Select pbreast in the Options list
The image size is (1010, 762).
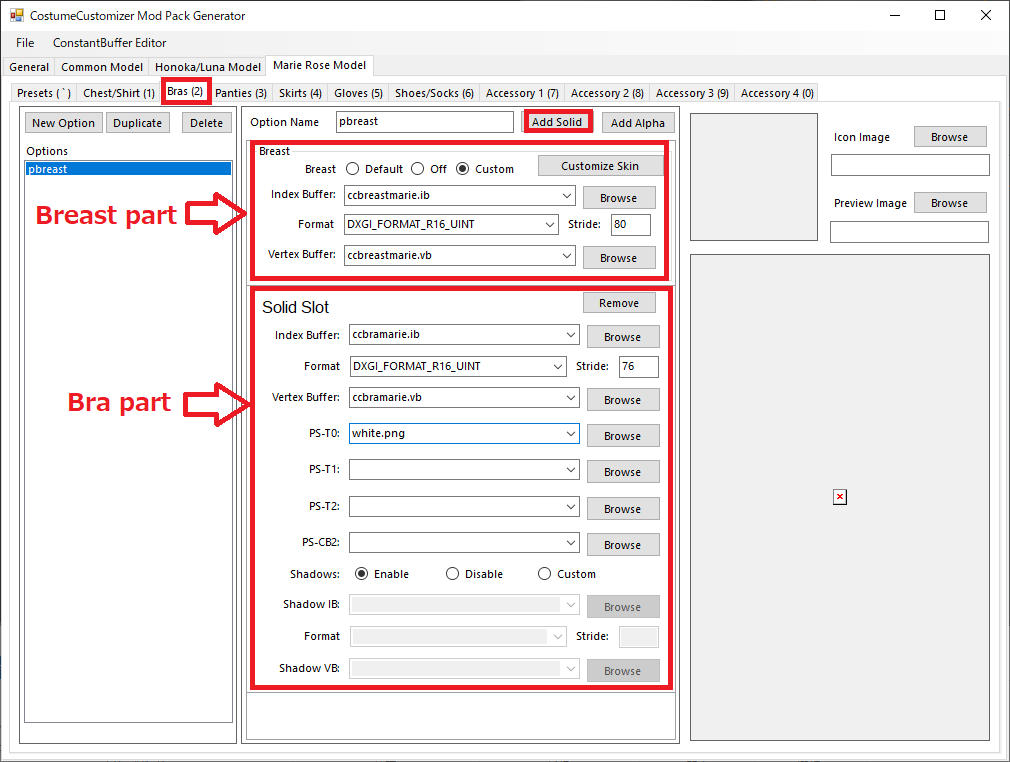coord(128,169)
